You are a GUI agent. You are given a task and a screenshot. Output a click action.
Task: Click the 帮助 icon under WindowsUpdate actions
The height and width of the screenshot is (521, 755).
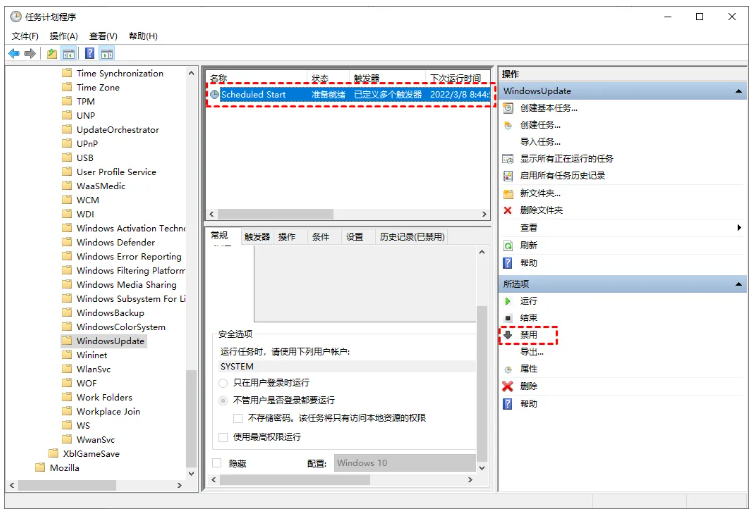pos(508,263)
